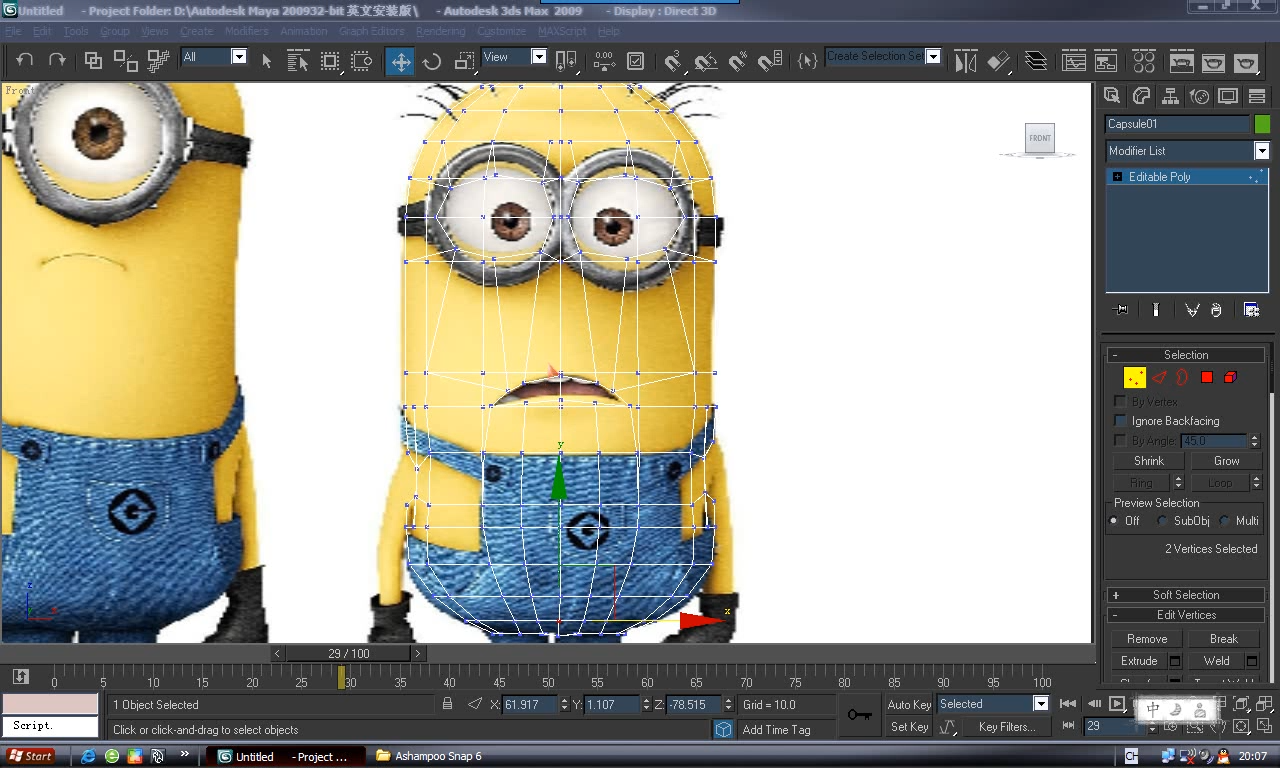Click the Mirror tool
The image size is (1280, 768).
coord(965,61)
